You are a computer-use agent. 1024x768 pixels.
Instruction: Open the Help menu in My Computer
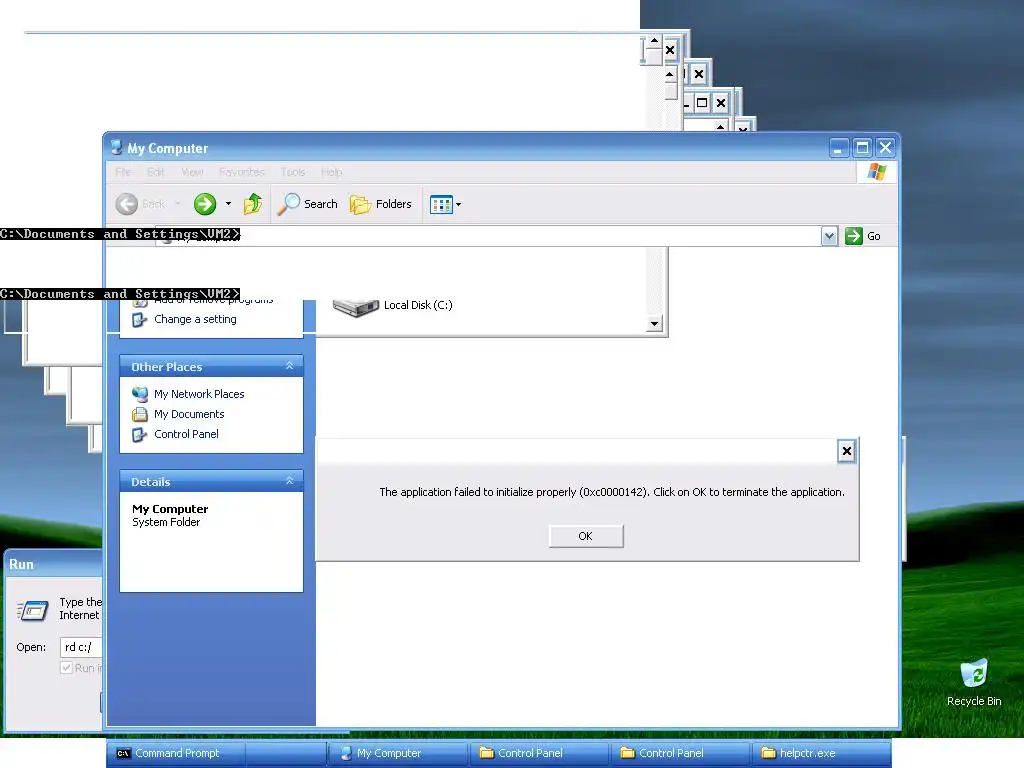pos(331,172)
